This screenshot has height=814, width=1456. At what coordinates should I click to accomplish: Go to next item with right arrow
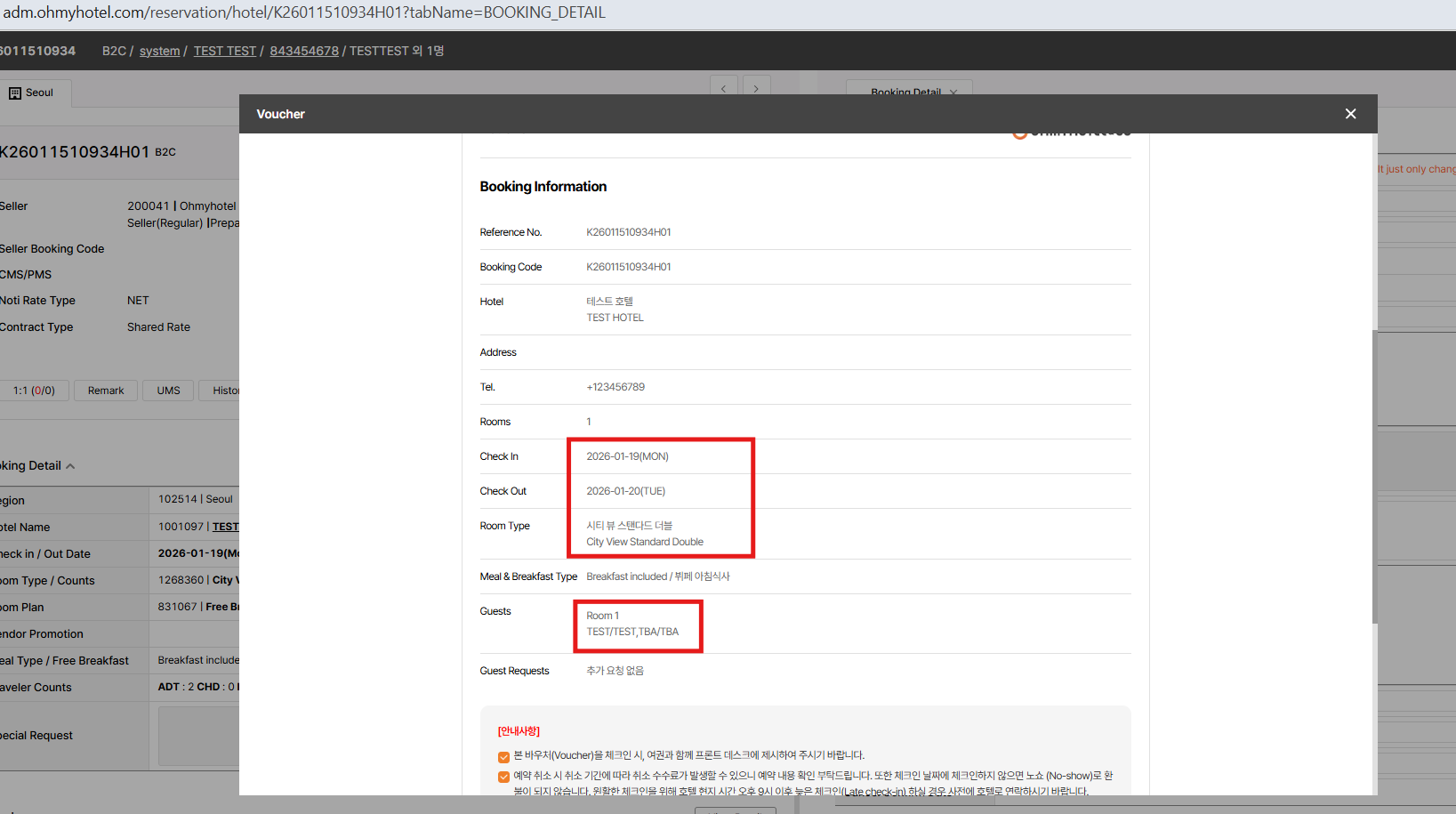(756, 87)
